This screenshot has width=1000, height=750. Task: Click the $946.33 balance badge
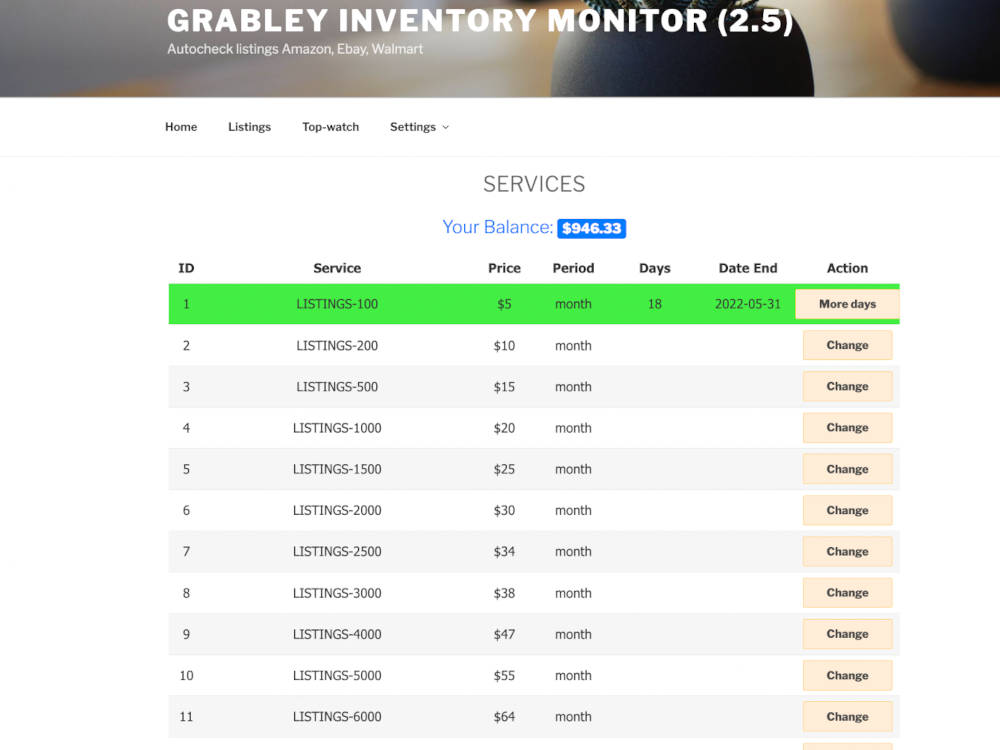(x=591, y=228)
